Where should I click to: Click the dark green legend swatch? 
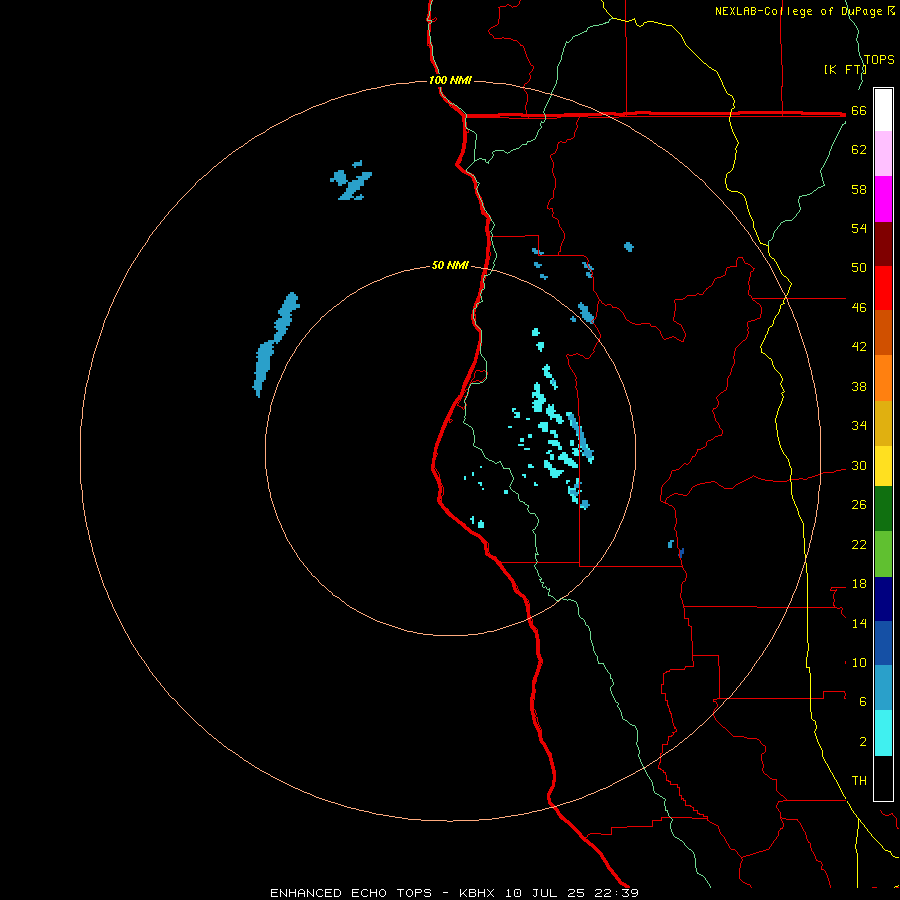click(883, 509)
